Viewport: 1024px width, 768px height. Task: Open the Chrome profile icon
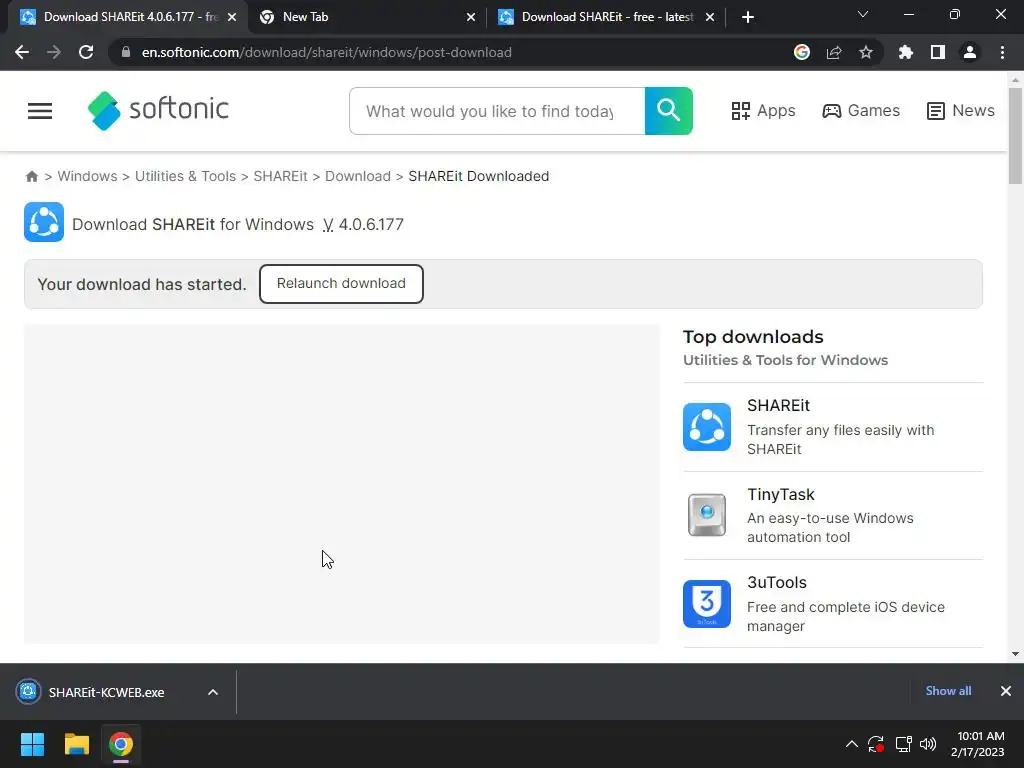point(970,52)
